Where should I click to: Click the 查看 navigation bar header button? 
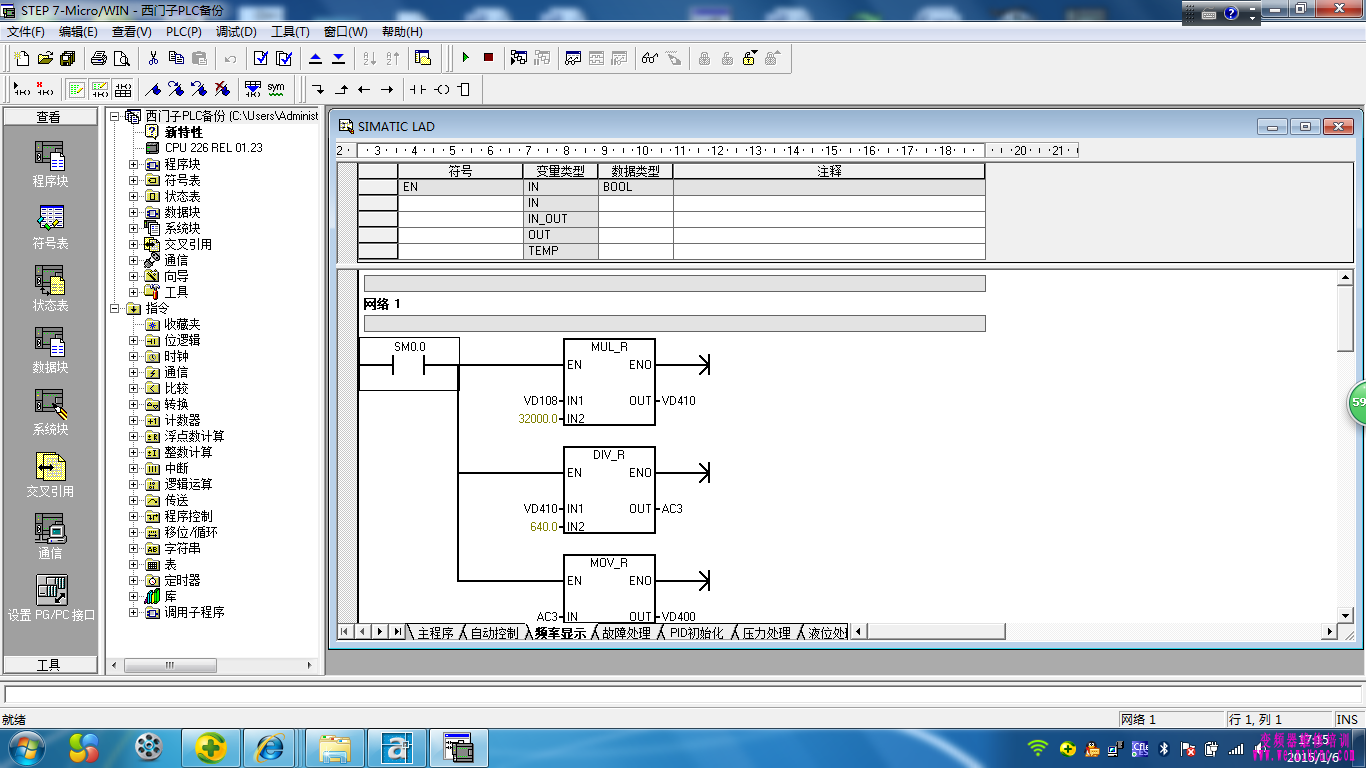tap(50, 117)
